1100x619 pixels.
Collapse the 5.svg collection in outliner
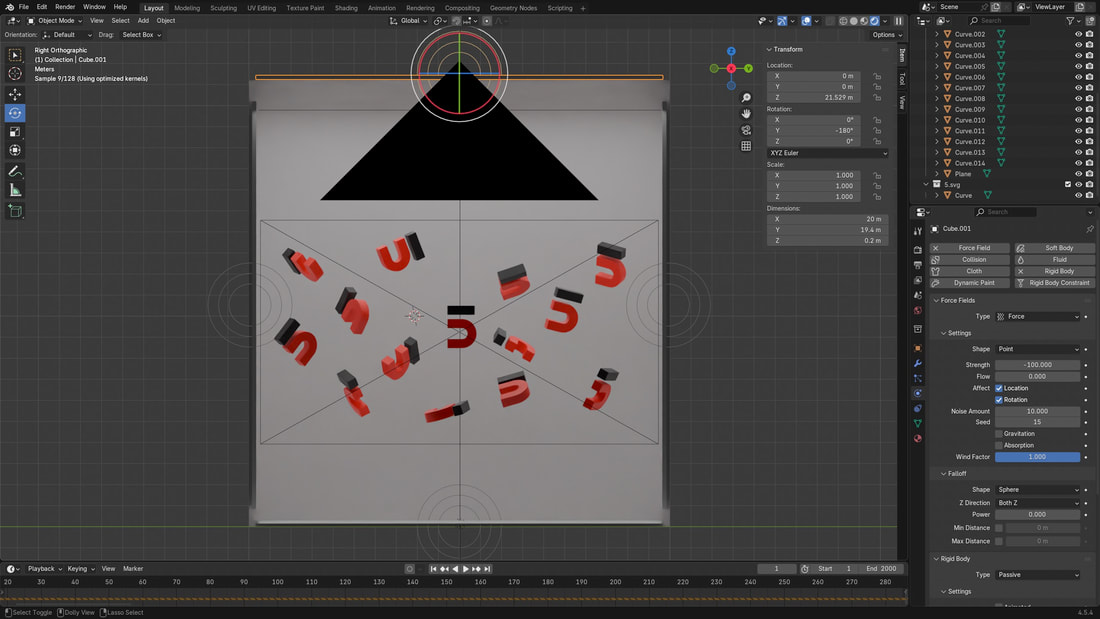(925, 185)
